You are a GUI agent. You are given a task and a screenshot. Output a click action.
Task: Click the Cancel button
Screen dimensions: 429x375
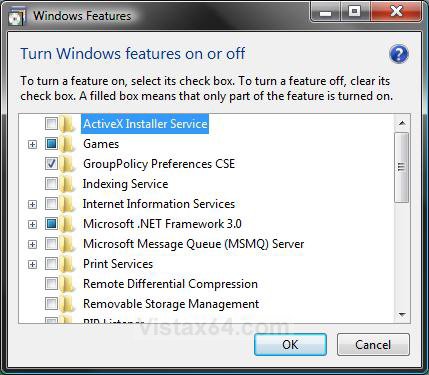click(x=373, y=345)
